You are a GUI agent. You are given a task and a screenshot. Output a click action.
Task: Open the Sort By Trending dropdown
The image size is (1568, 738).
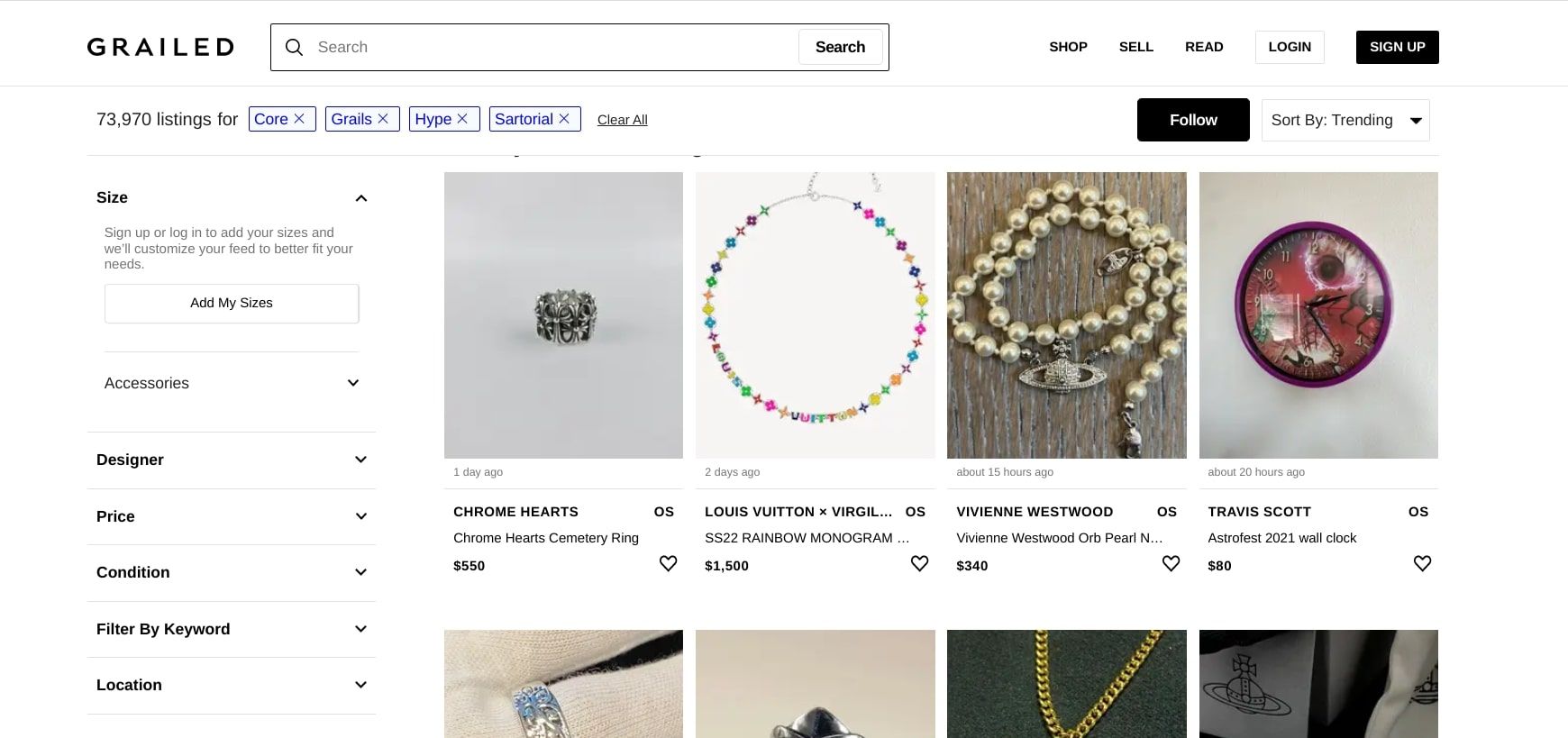1345,120
